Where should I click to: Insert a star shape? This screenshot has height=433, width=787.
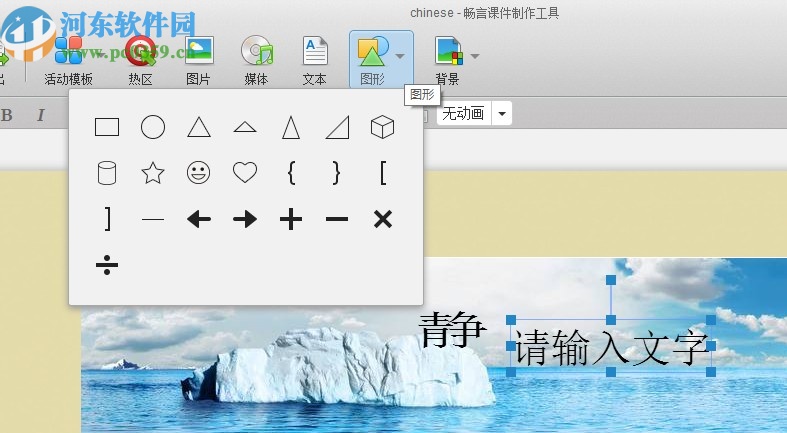(x=153, y=173)
